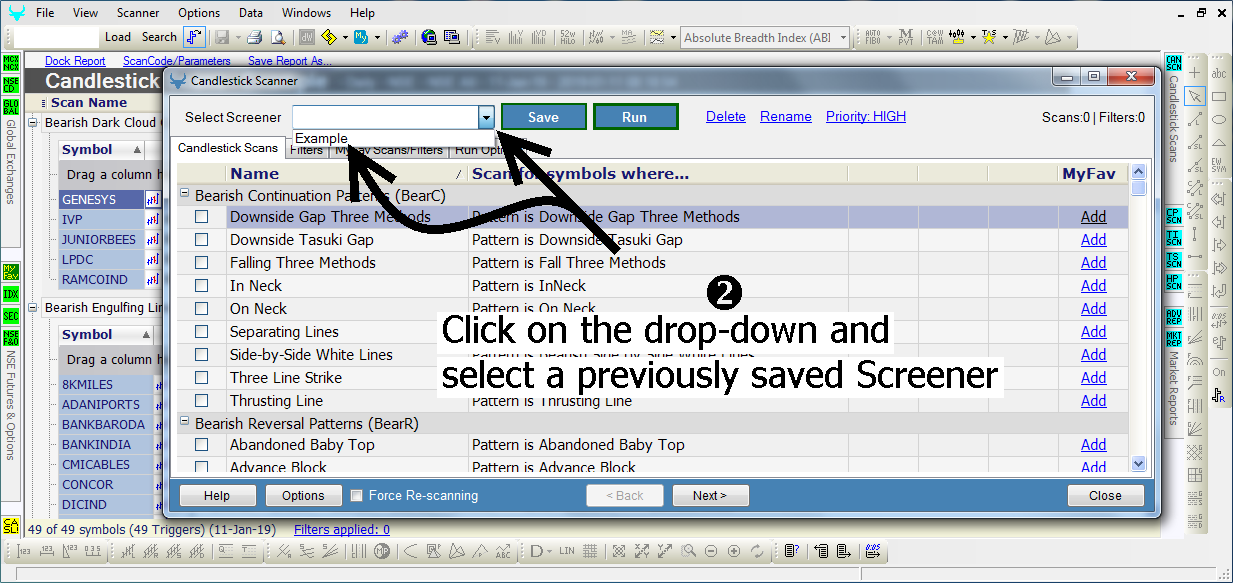Click the symbol input box beside Load
Screen dimensions: 1233x583
57,37
